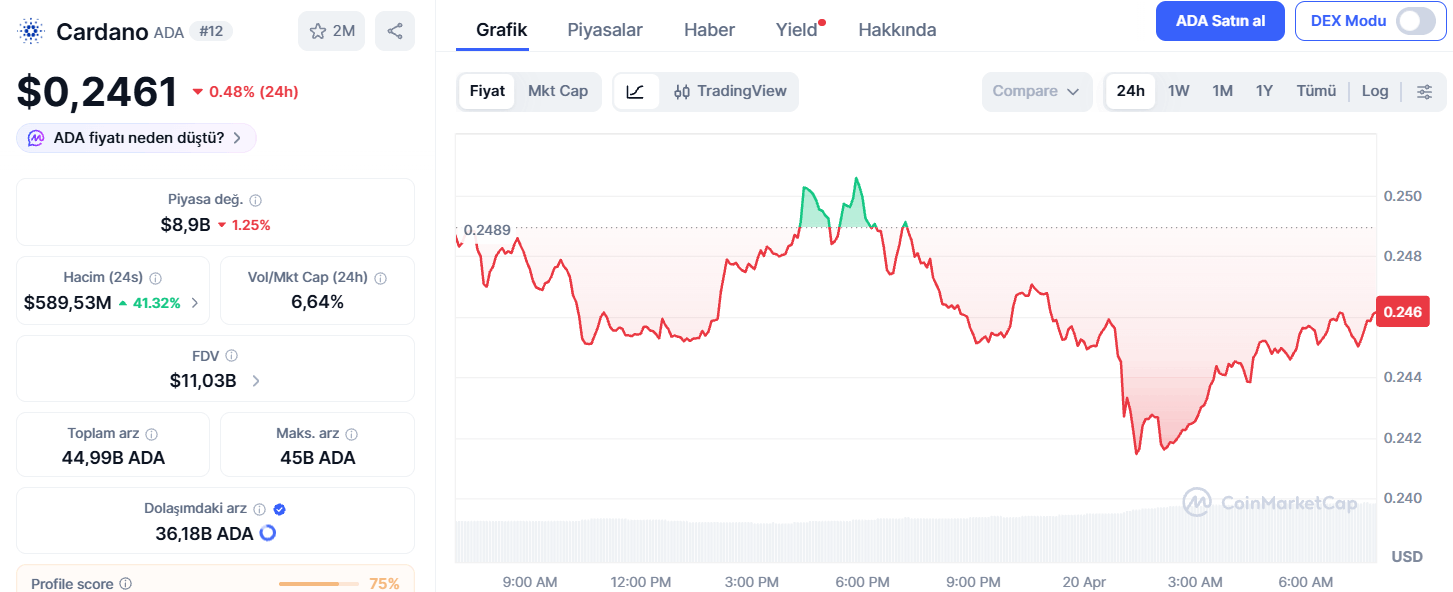Screen dimensions: 1453x592
Task: Click the $589,53M volume value
Action: coord(67,302)
